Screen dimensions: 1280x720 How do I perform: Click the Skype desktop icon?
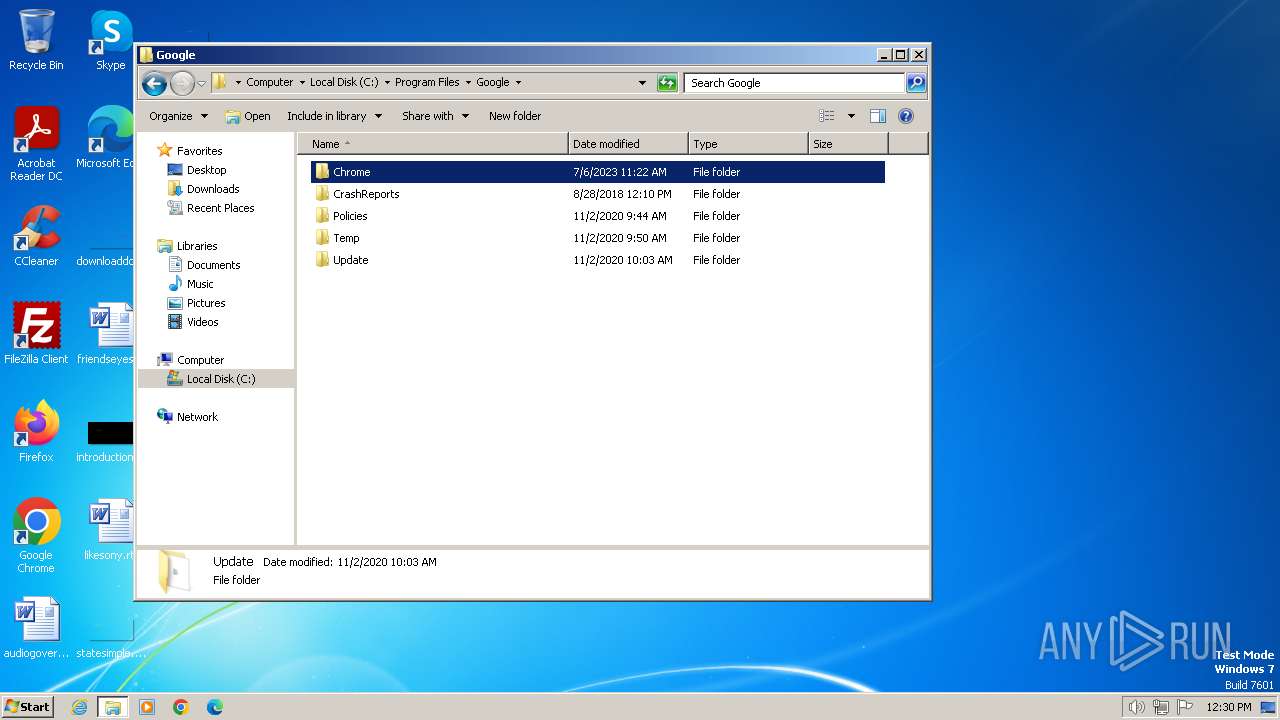[x=110, y=40]
